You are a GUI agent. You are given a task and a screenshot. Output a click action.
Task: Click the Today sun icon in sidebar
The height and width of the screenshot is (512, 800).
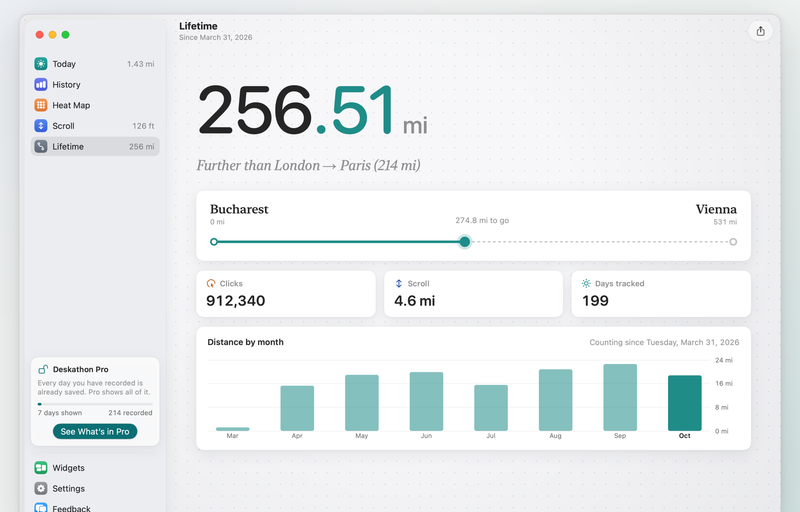(41, 64)
